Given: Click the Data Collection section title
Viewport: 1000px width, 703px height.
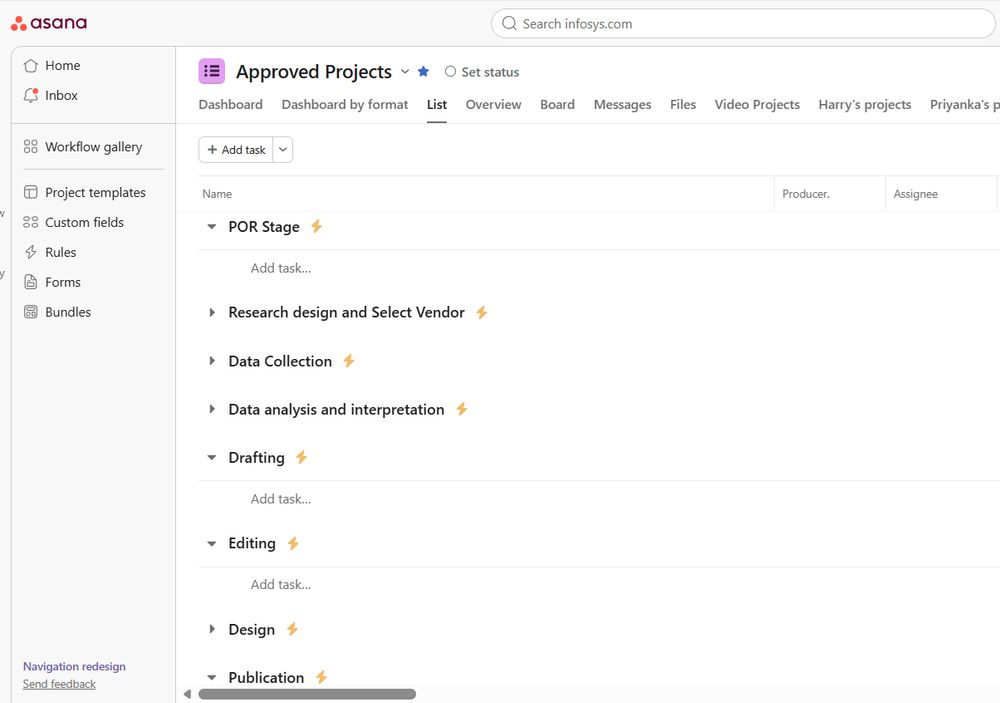Looking at the screenshot, I should point(280,361).
